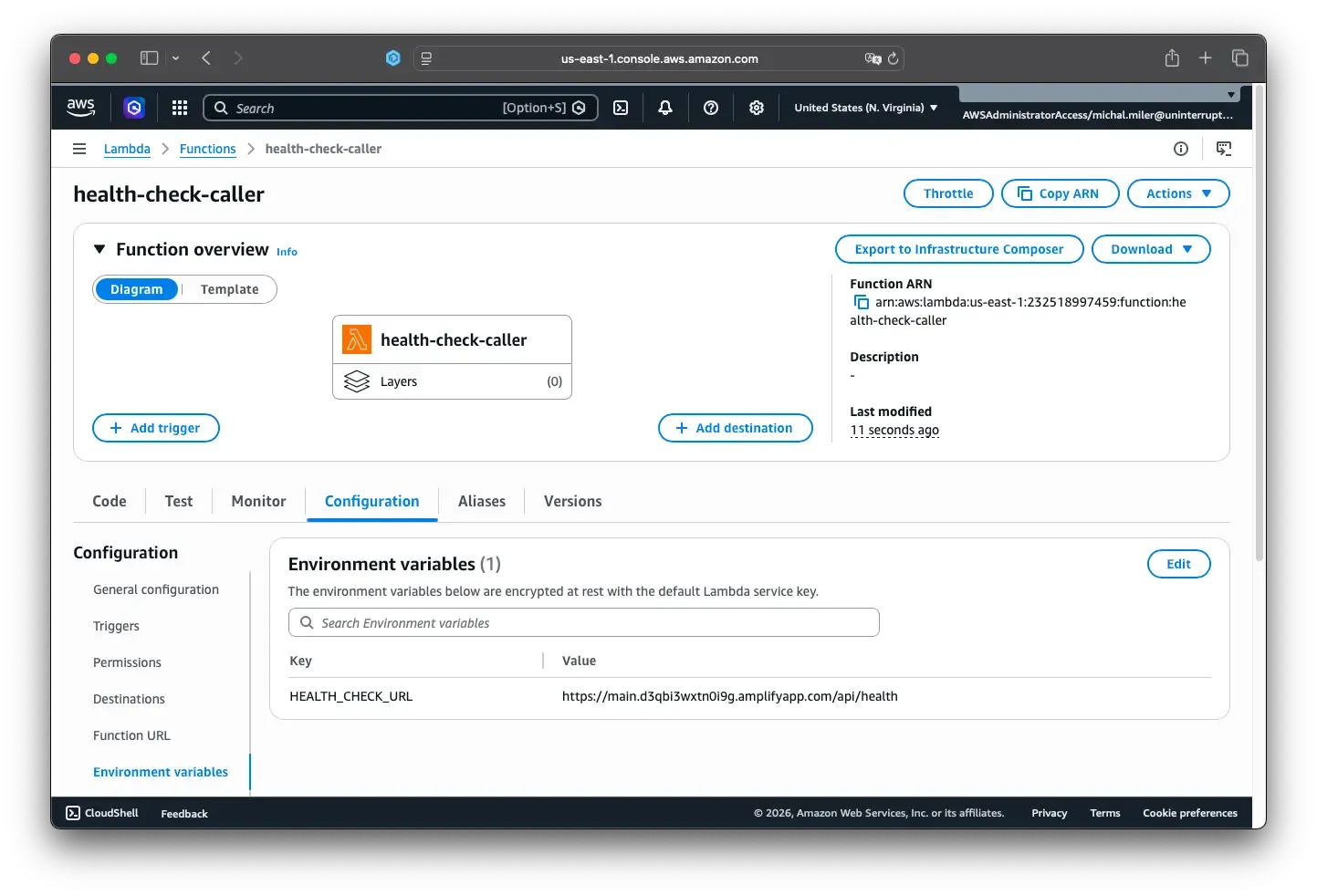This screenshot has width=1317, height=896.
Task: Open the side navigation hamburger menu
Action: pos(79,149)
